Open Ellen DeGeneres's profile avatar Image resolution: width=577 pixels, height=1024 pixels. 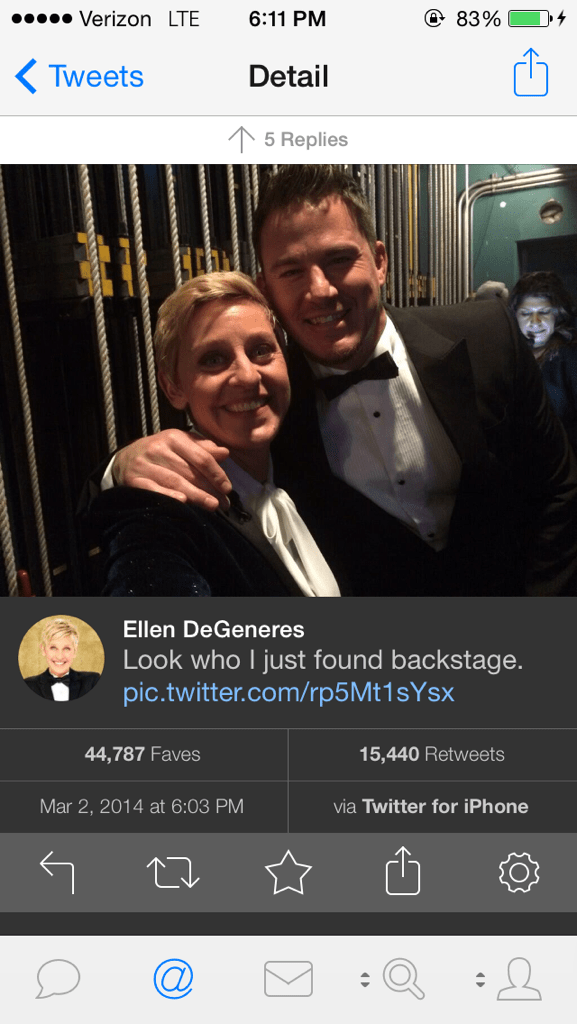point(61,658)
